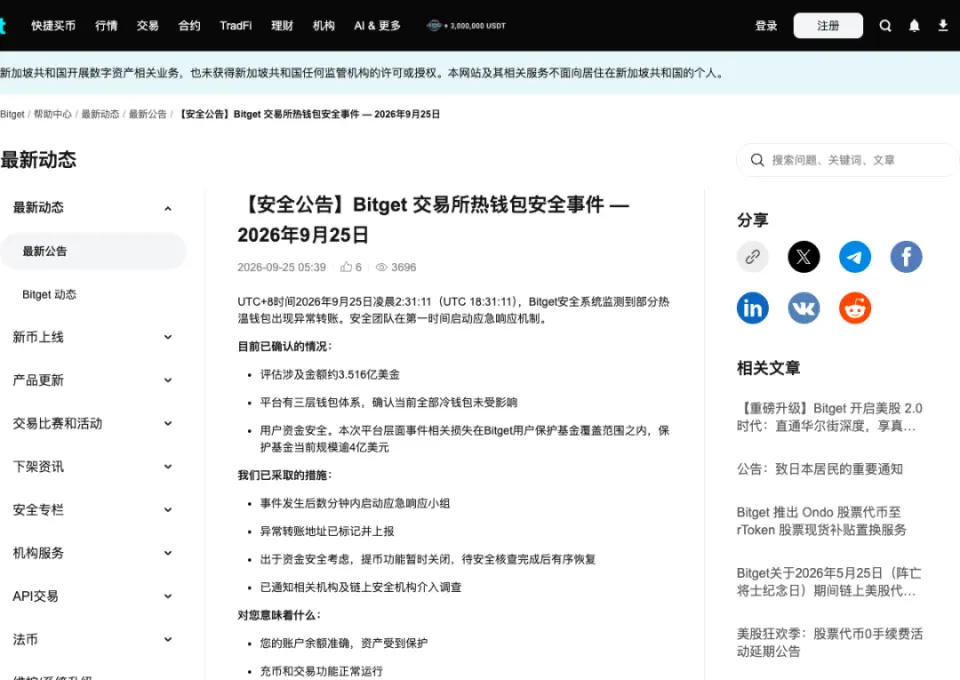The image size is (960, 680).
Task: Select Bitget 动态 in the sidebar
Action: [49, 294]
